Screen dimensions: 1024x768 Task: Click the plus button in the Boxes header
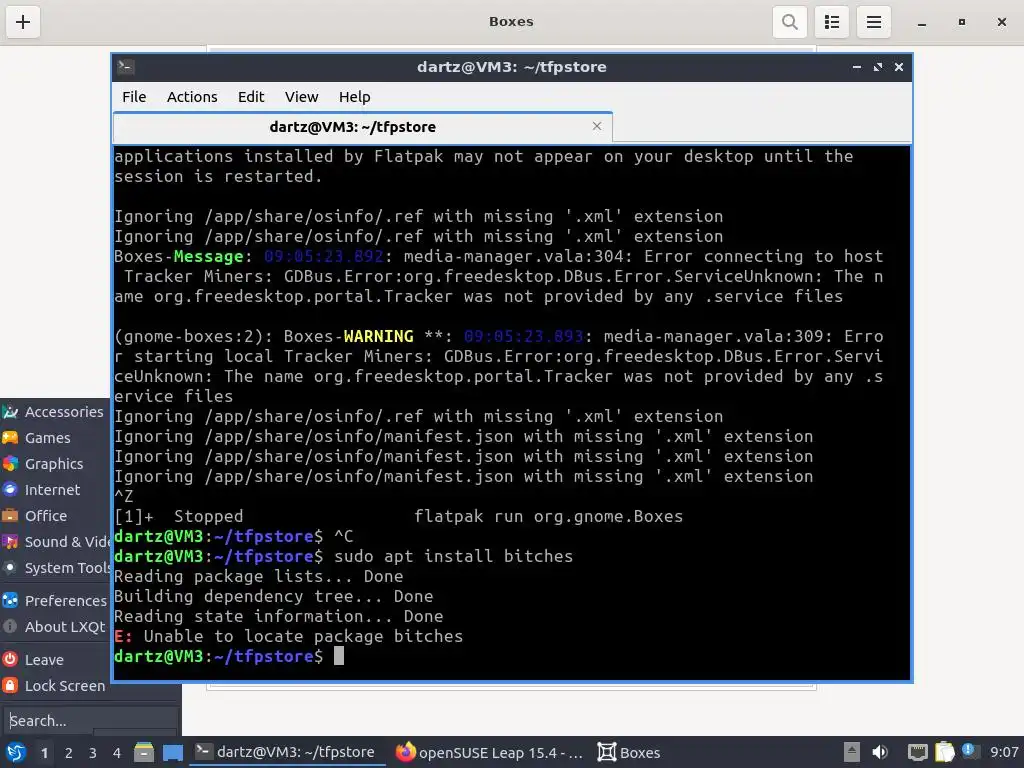[x=23, y=22]
